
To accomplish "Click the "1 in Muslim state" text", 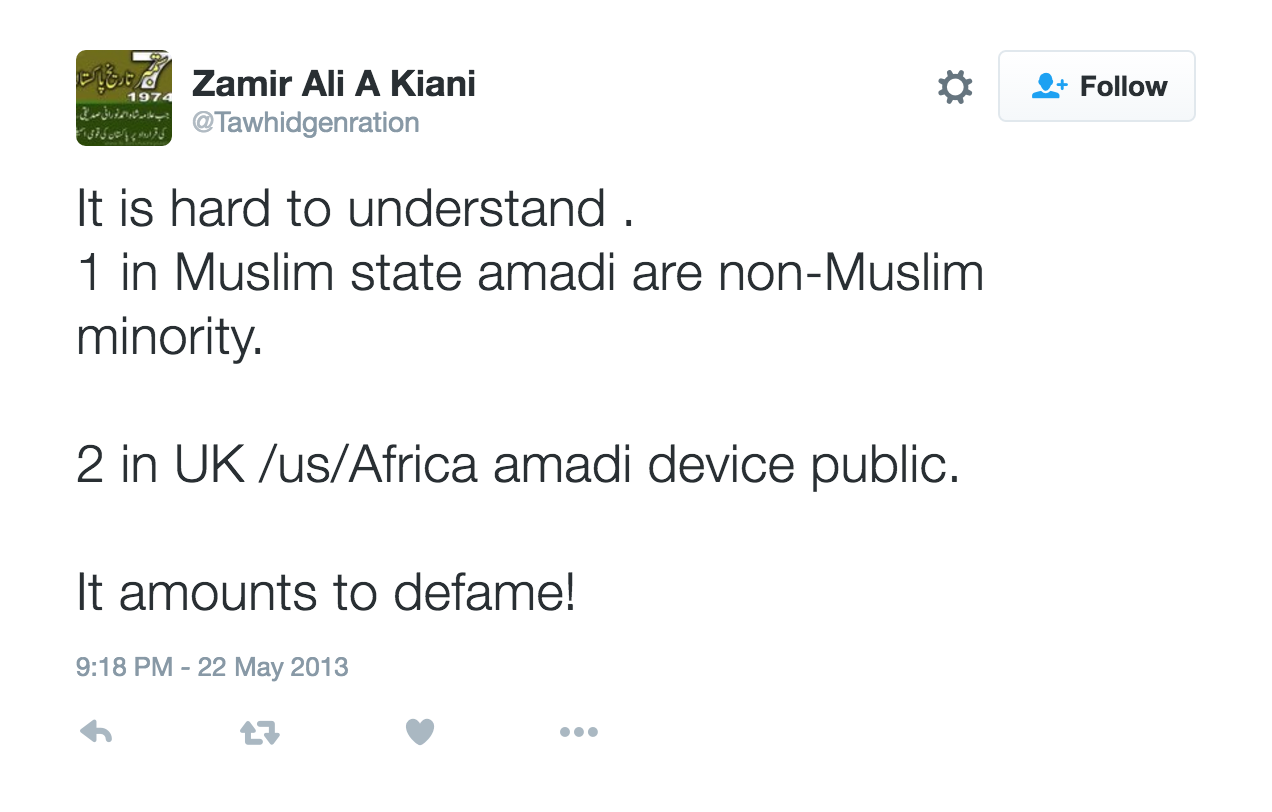I will pos(270,274).
